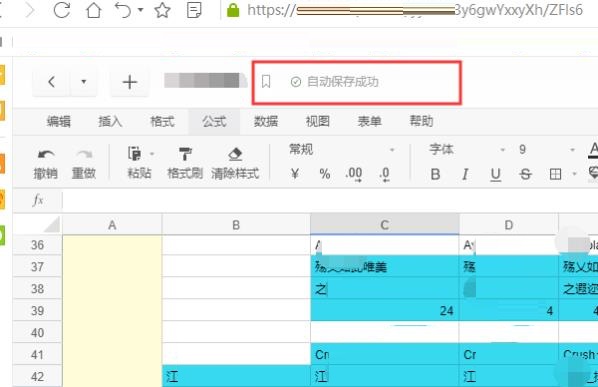Click the fx function icon

click(38, 200)
